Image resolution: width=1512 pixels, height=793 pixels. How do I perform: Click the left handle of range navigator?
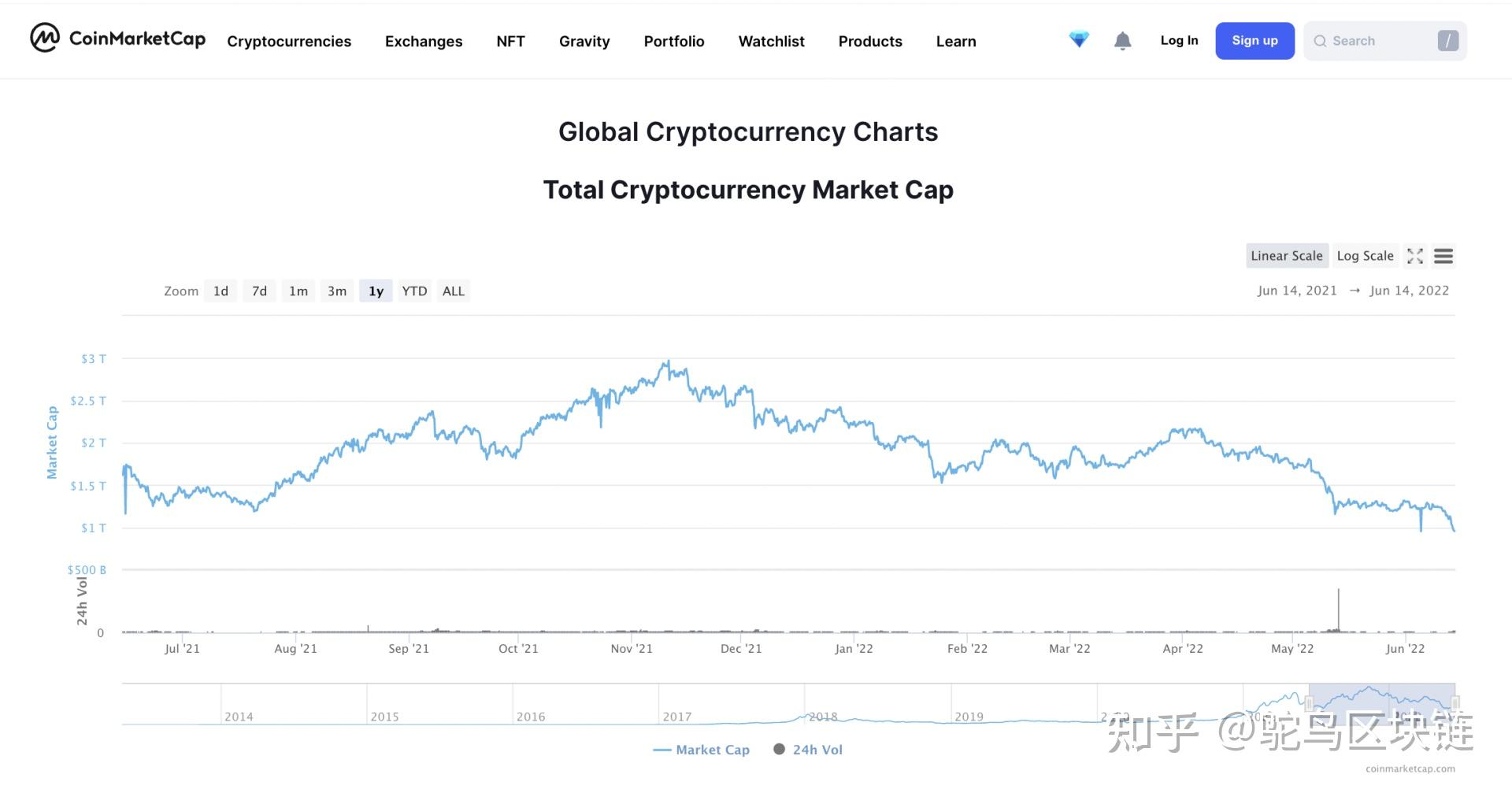click(1310, 703)
